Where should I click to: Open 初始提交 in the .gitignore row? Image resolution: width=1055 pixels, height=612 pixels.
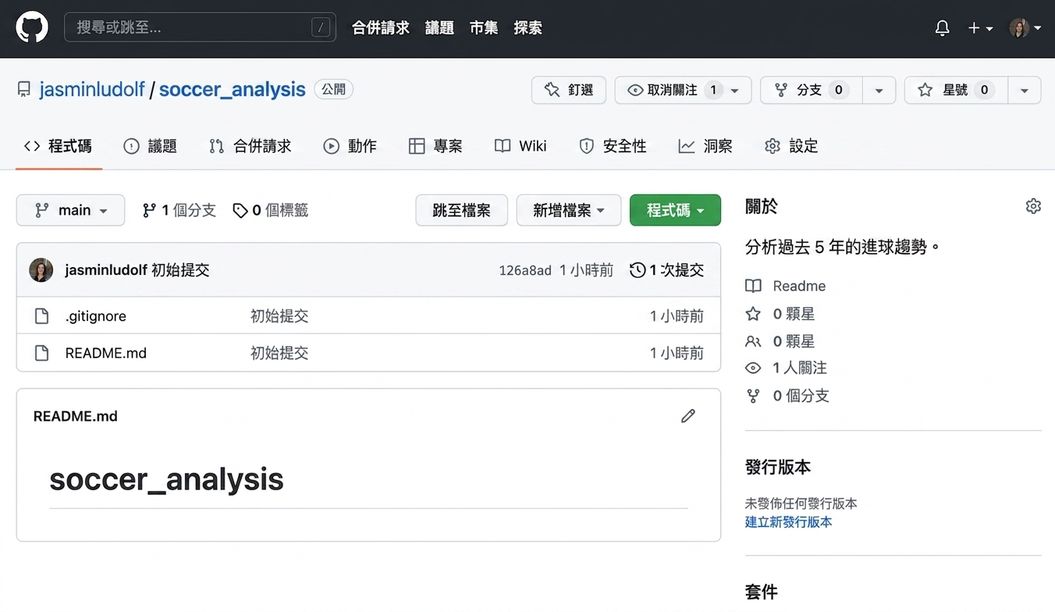coord(279,316)
